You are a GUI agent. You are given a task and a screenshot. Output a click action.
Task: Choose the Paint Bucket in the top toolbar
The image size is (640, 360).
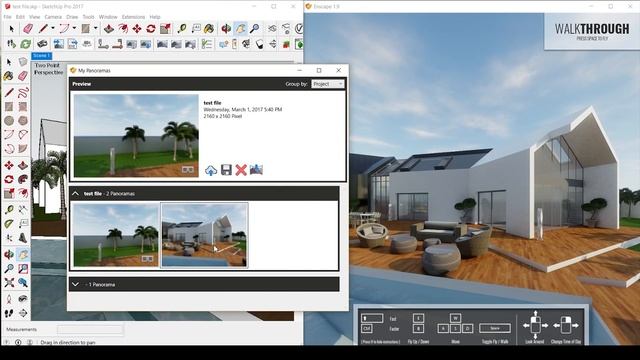pyautogui.click(x=209, y=29)
